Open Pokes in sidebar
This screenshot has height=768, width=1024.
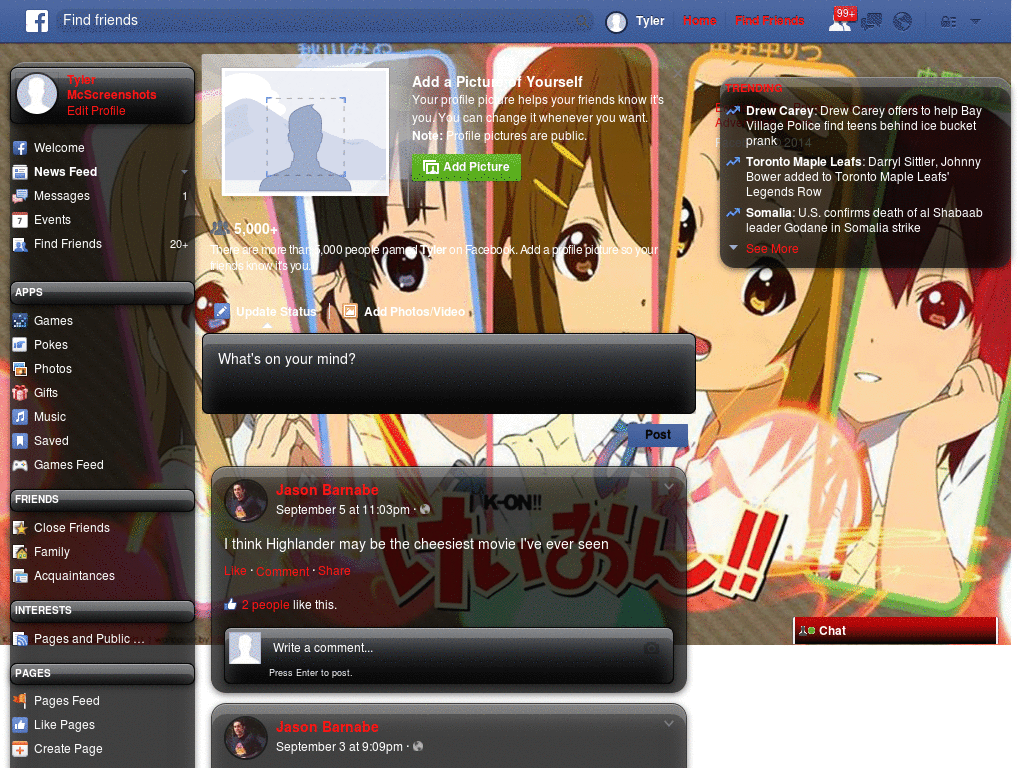point(50,345)
